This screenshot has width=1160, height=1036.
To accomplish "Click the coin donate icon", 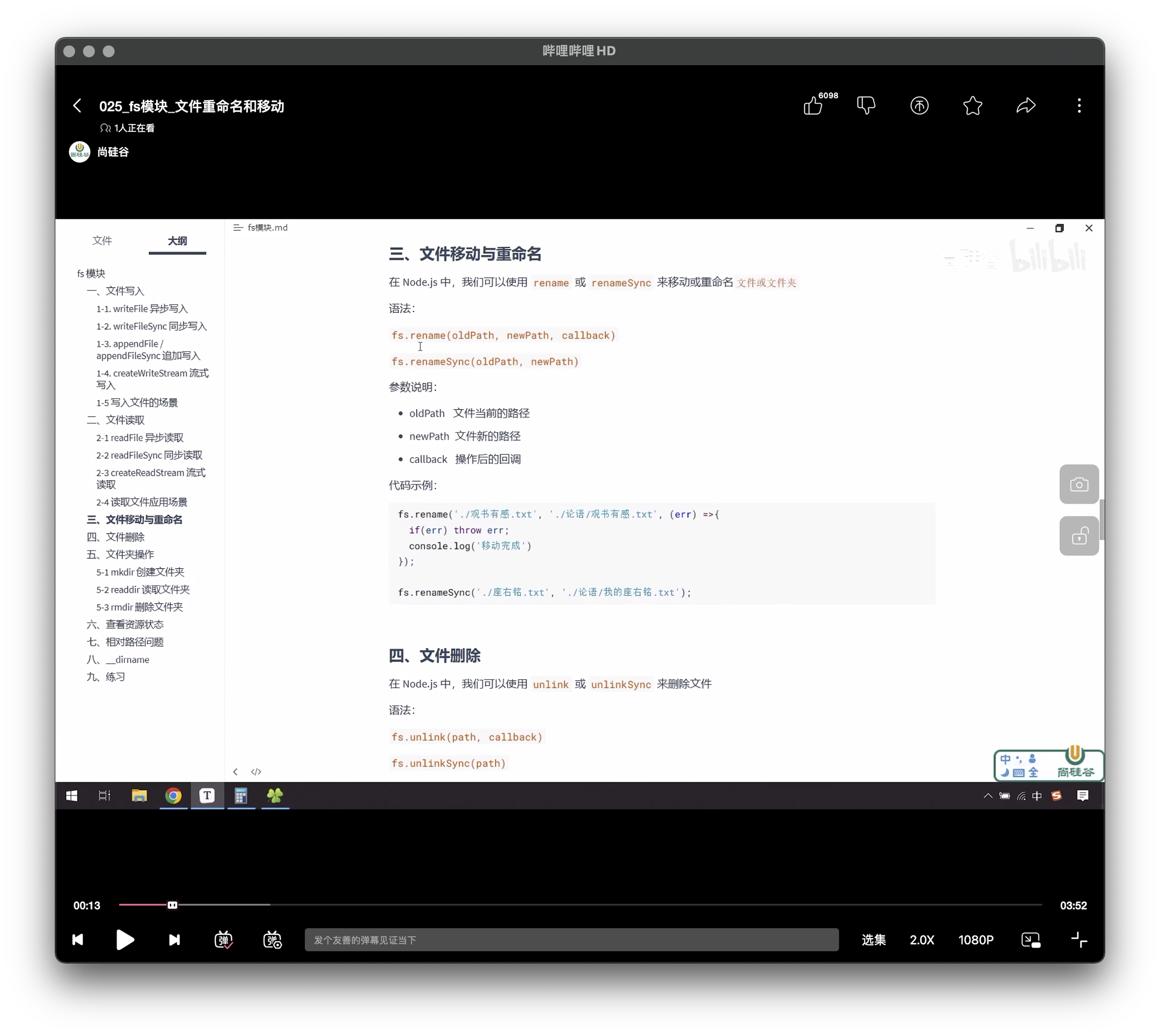I will click(919, 106).
